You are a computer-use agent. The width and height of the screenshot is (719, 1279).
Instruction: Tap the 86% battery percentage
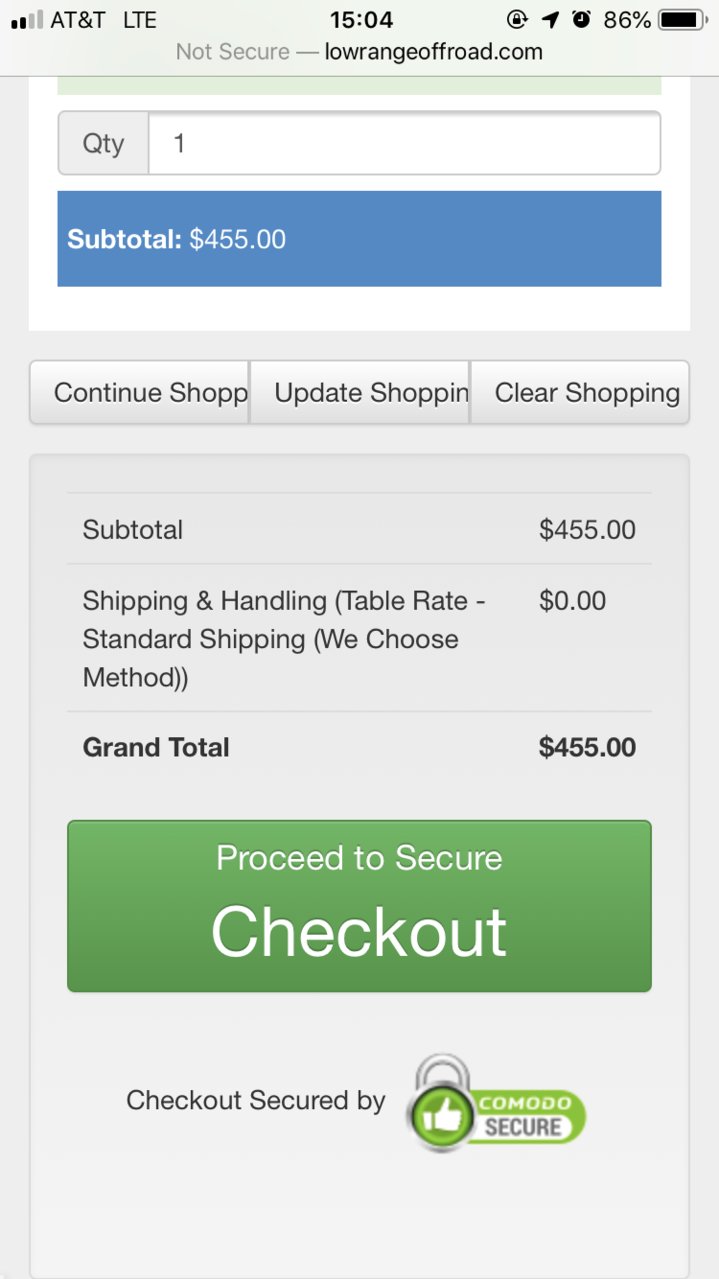point(627,20)
